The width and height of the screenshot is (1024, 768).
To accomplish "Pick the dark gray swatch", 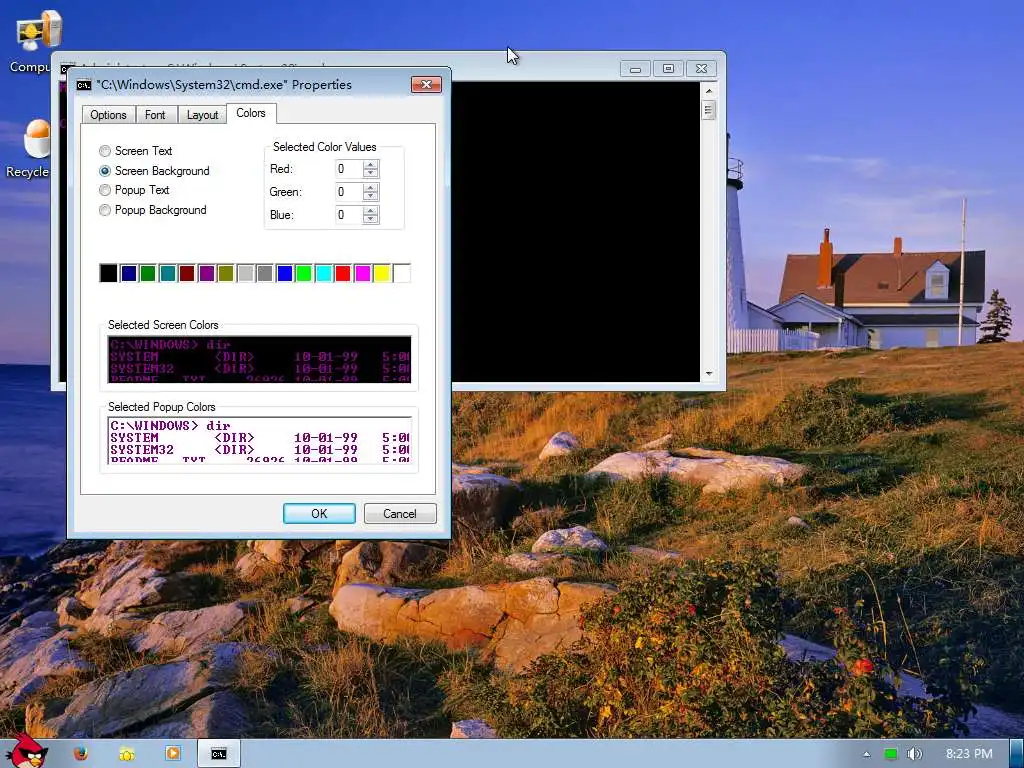I will tap(264, 273).
